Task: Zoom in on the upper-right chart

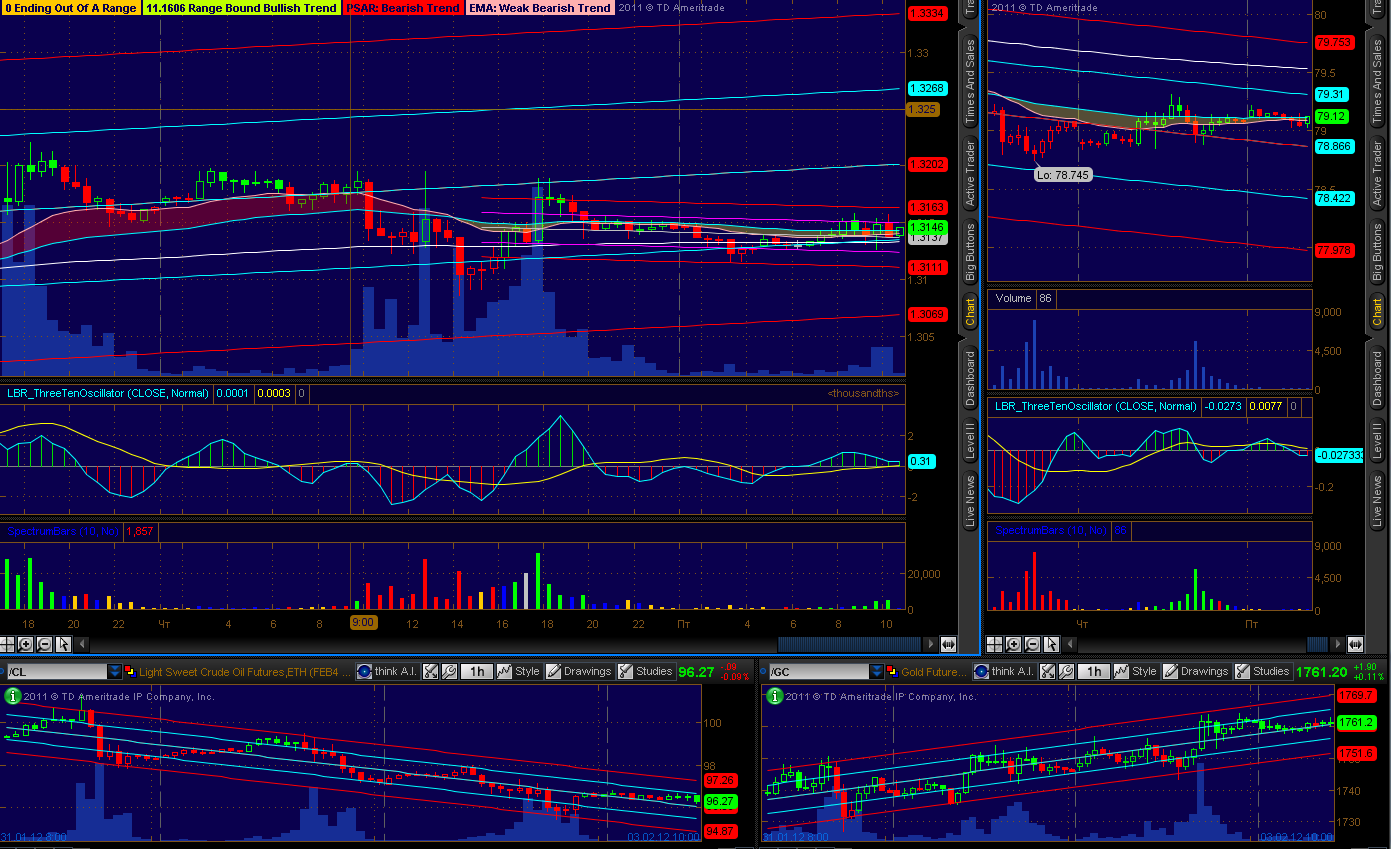Action: click(1013, 644)
